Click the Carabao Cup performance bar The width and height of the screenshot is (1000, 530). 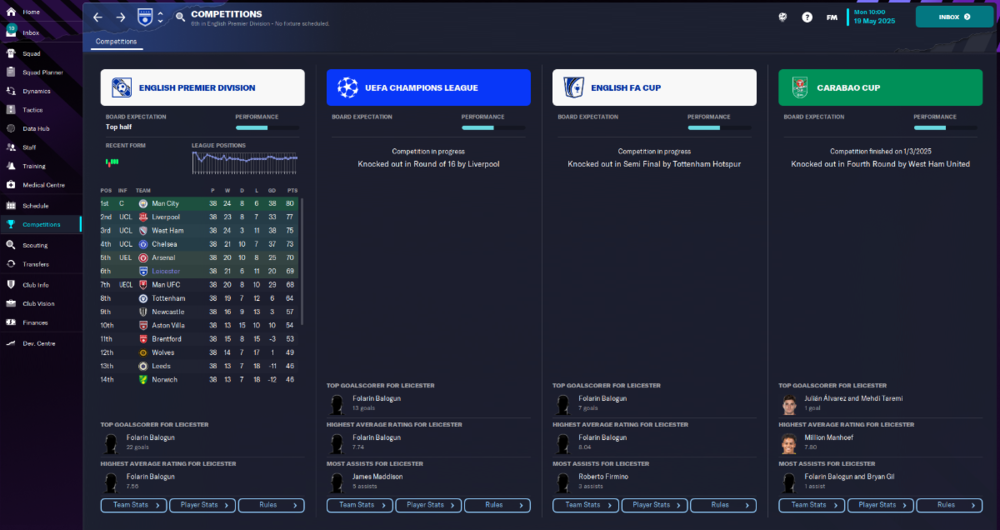tap(945, 128)
